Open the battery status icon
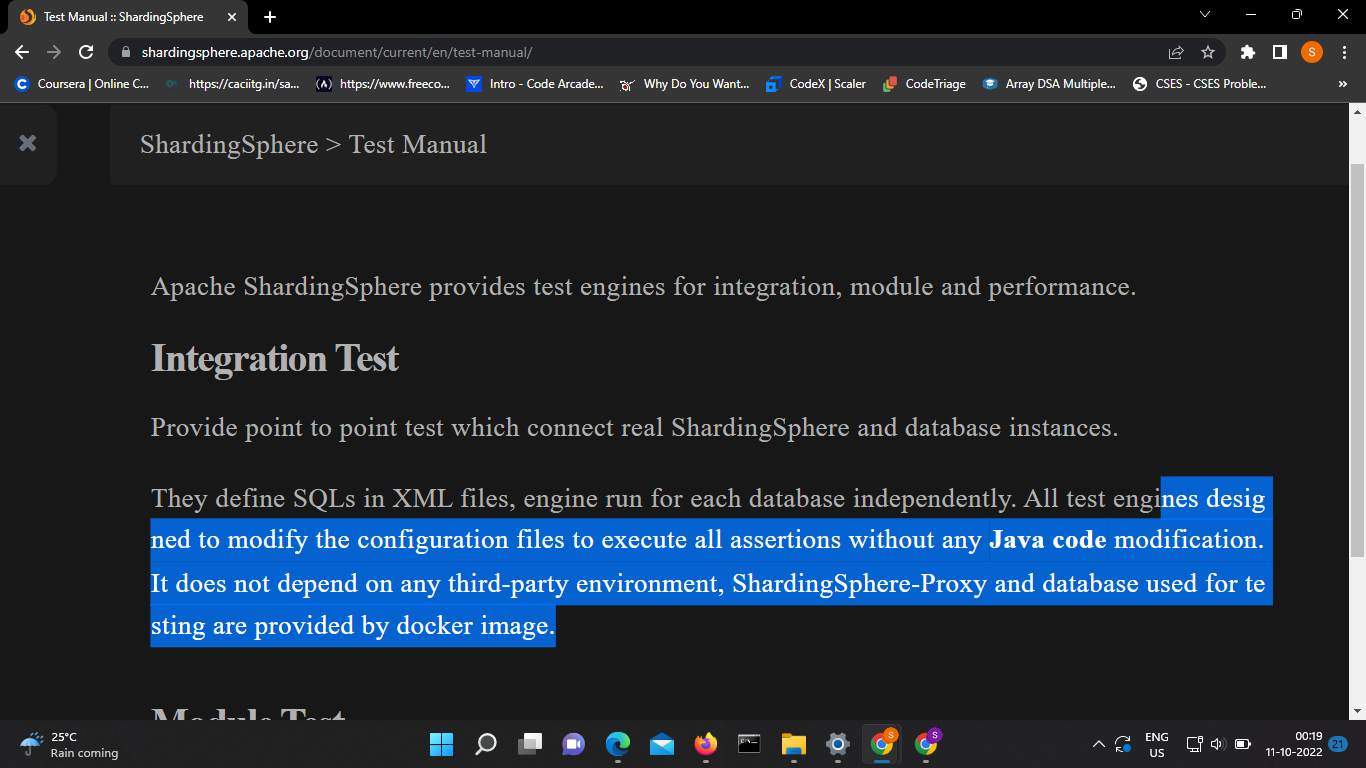This screenshot has width=1366, height=768. [1243, 744]
